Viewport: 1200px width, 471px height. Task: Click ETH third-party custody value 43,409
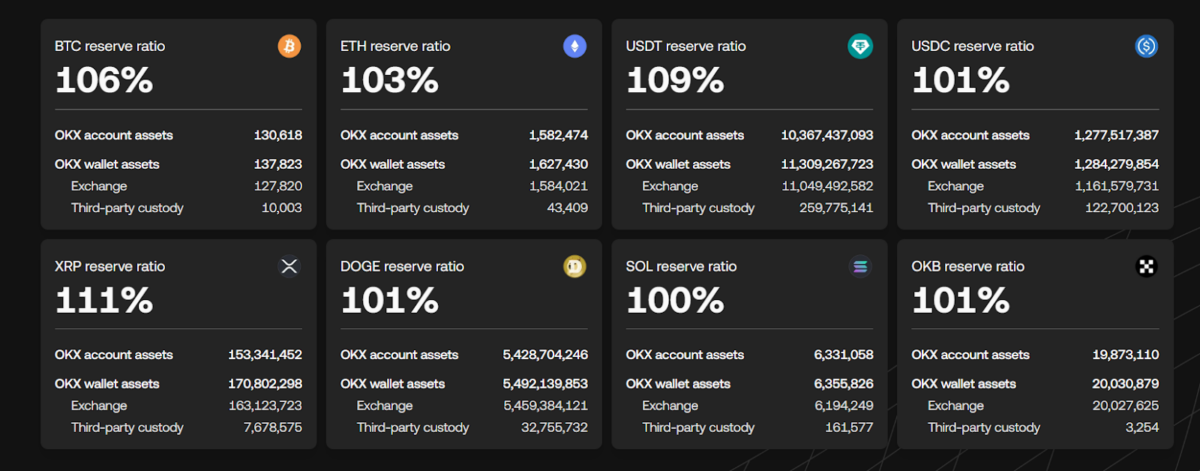pos(567,208)
